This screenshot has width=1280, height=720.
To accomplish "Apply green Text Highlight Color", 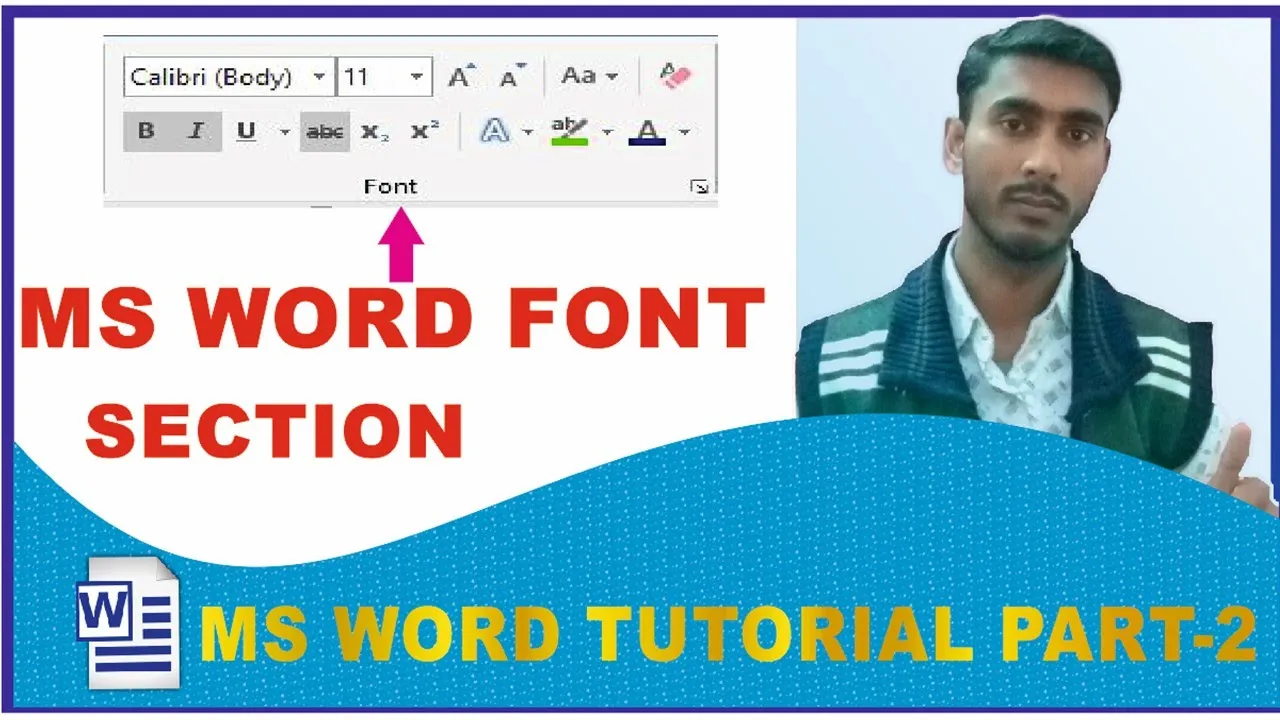I will pos(570,131).
